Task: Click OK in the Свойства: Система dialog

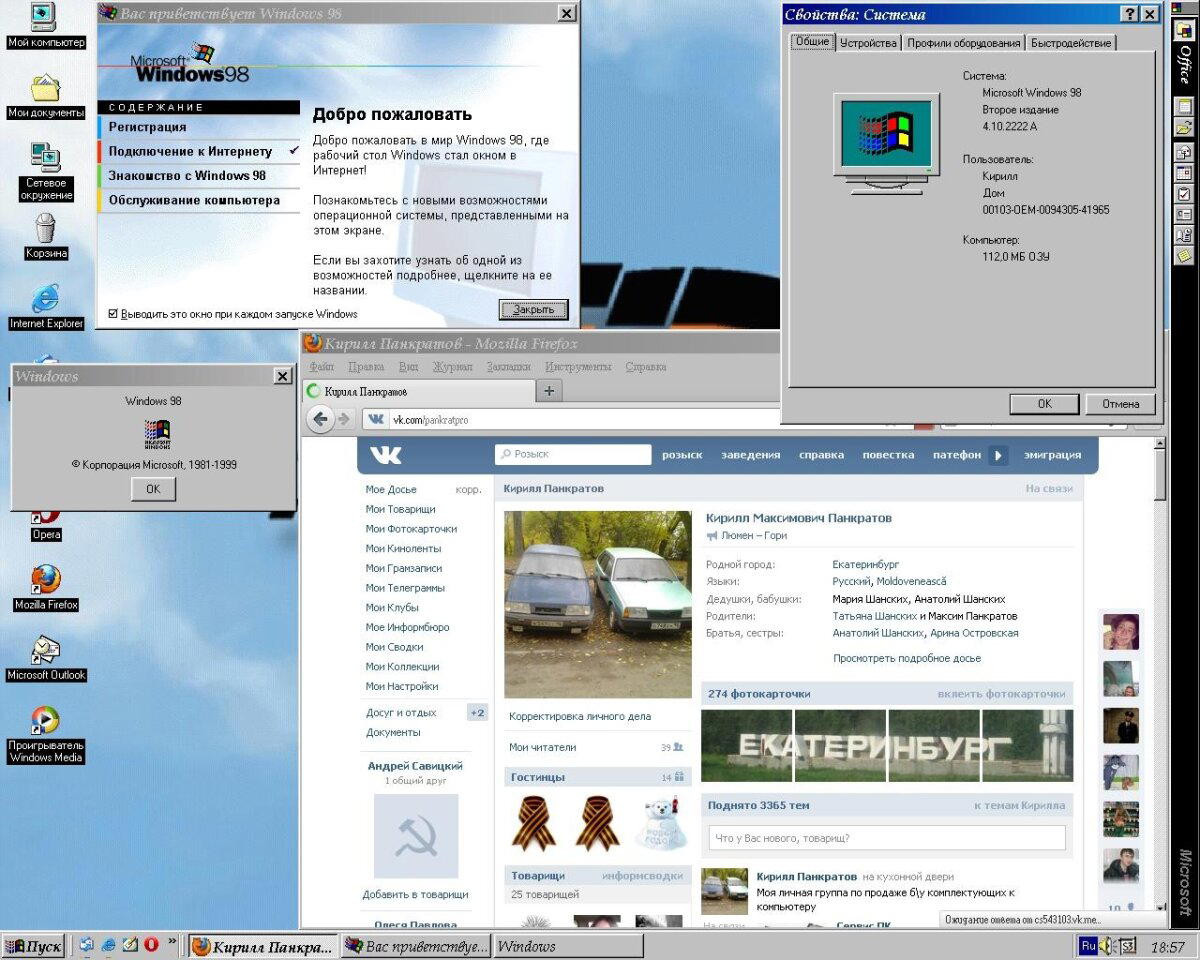Action: (x=1044, y=404)
